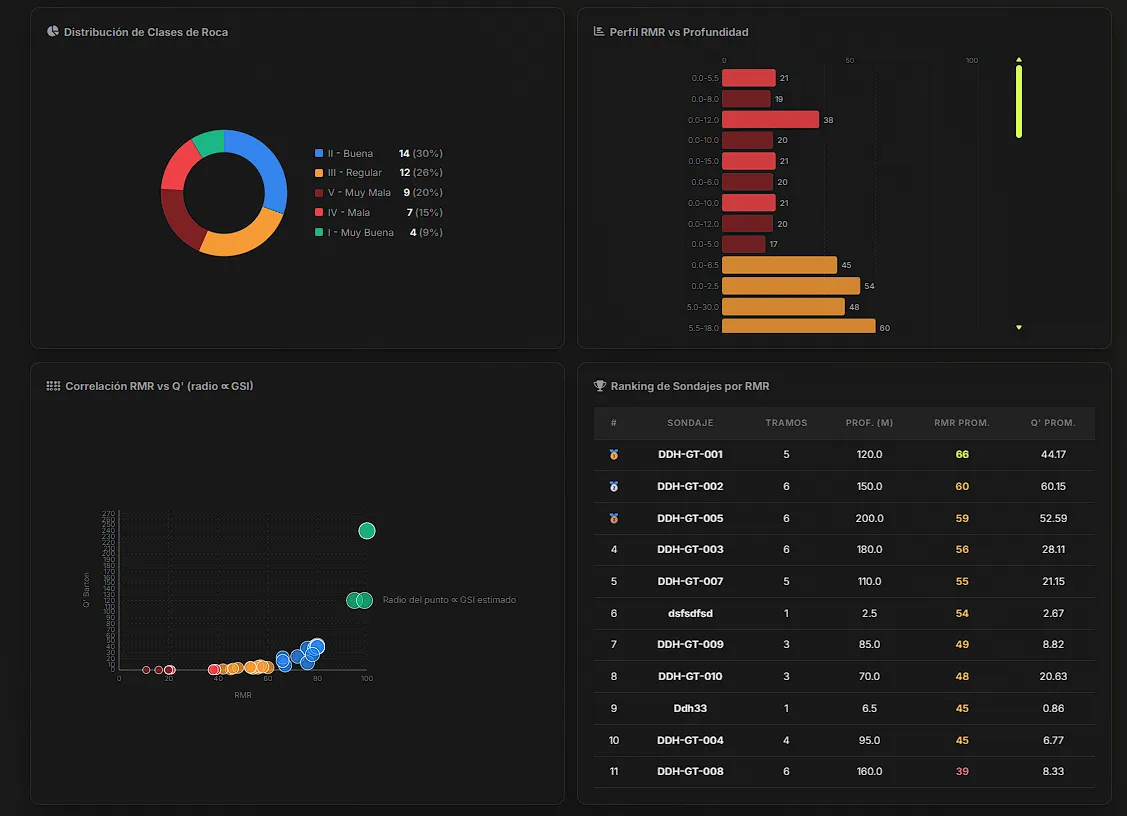Screen dimensions: 1127x816
Task: Click the down arrow of the RMR profile scroller
Action: click(x=1018, y=327)
